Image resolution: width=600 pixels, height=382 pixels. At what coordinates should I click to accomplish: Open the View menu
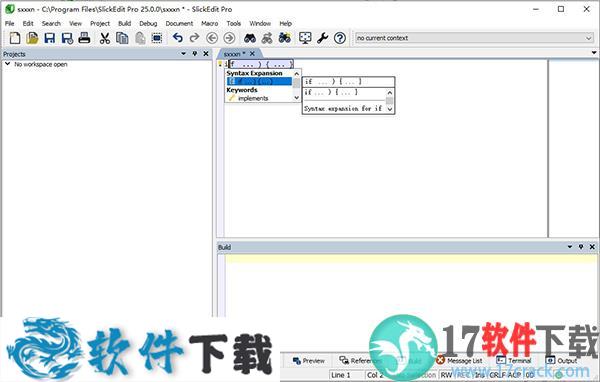(75, 23)
